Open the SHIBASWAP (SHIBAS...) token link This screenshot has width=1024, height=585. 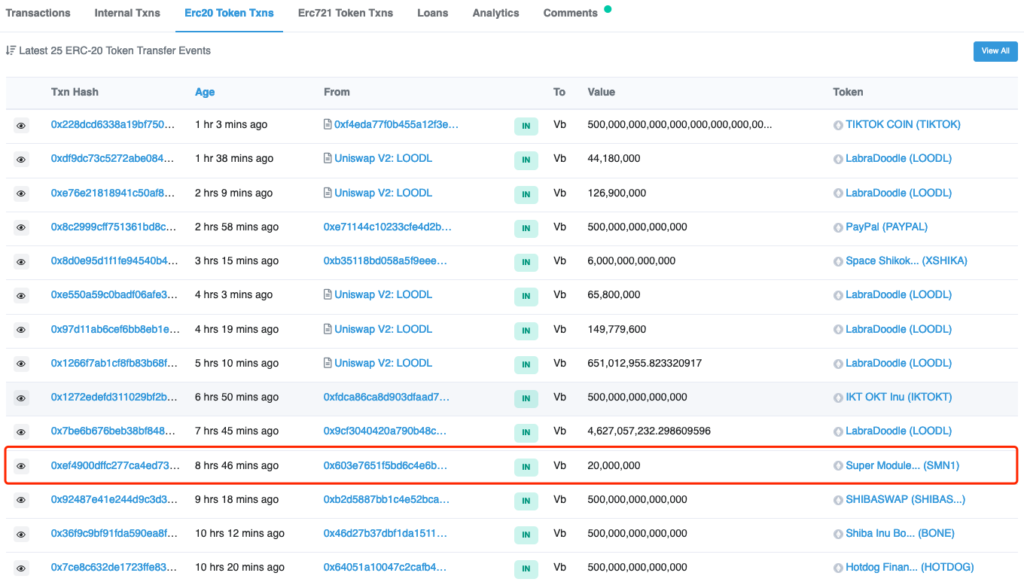tap(905, 499)
